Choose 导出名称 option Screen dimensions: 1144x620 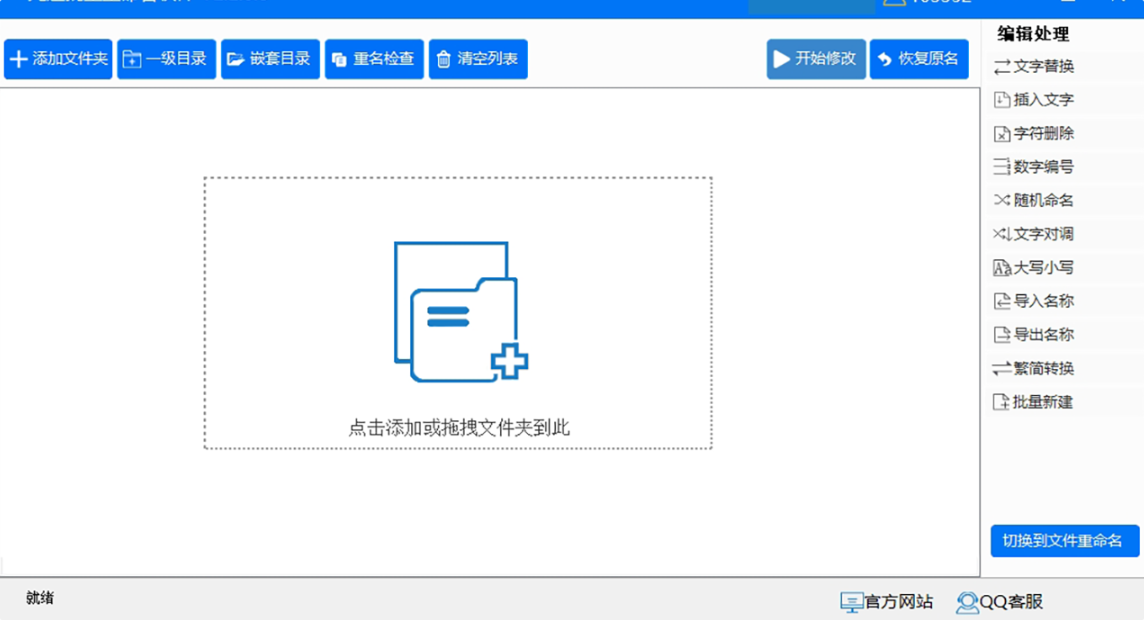(x=1034, y=335)
